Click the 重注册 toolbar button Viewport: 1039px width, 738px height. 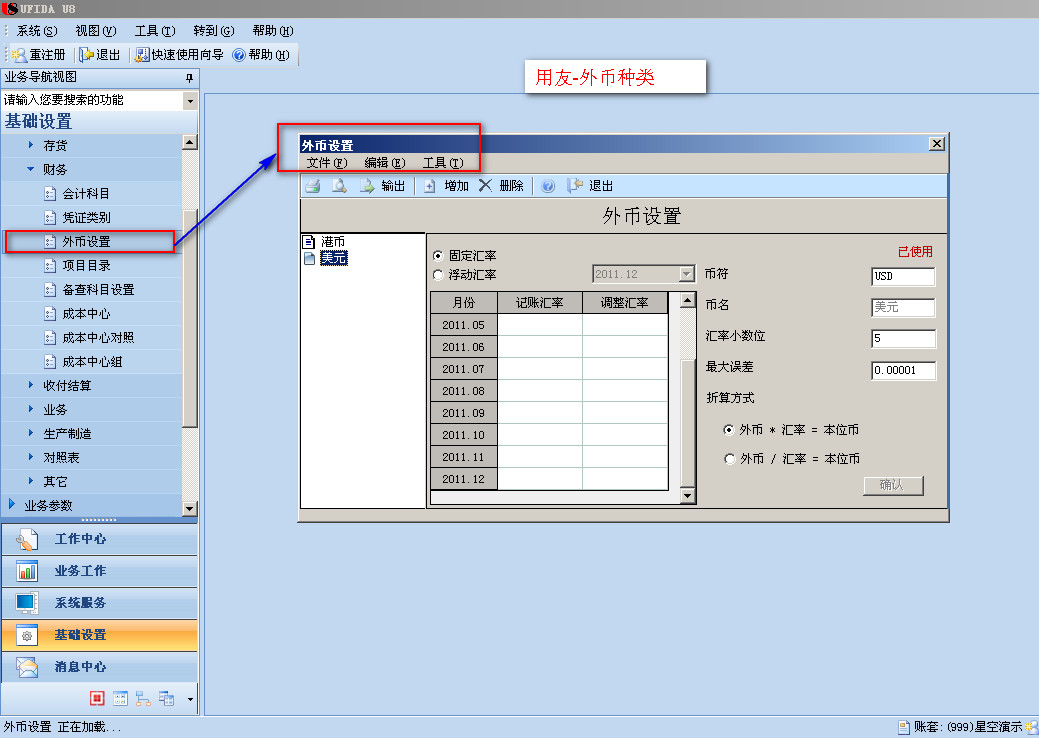coord(39,55)
